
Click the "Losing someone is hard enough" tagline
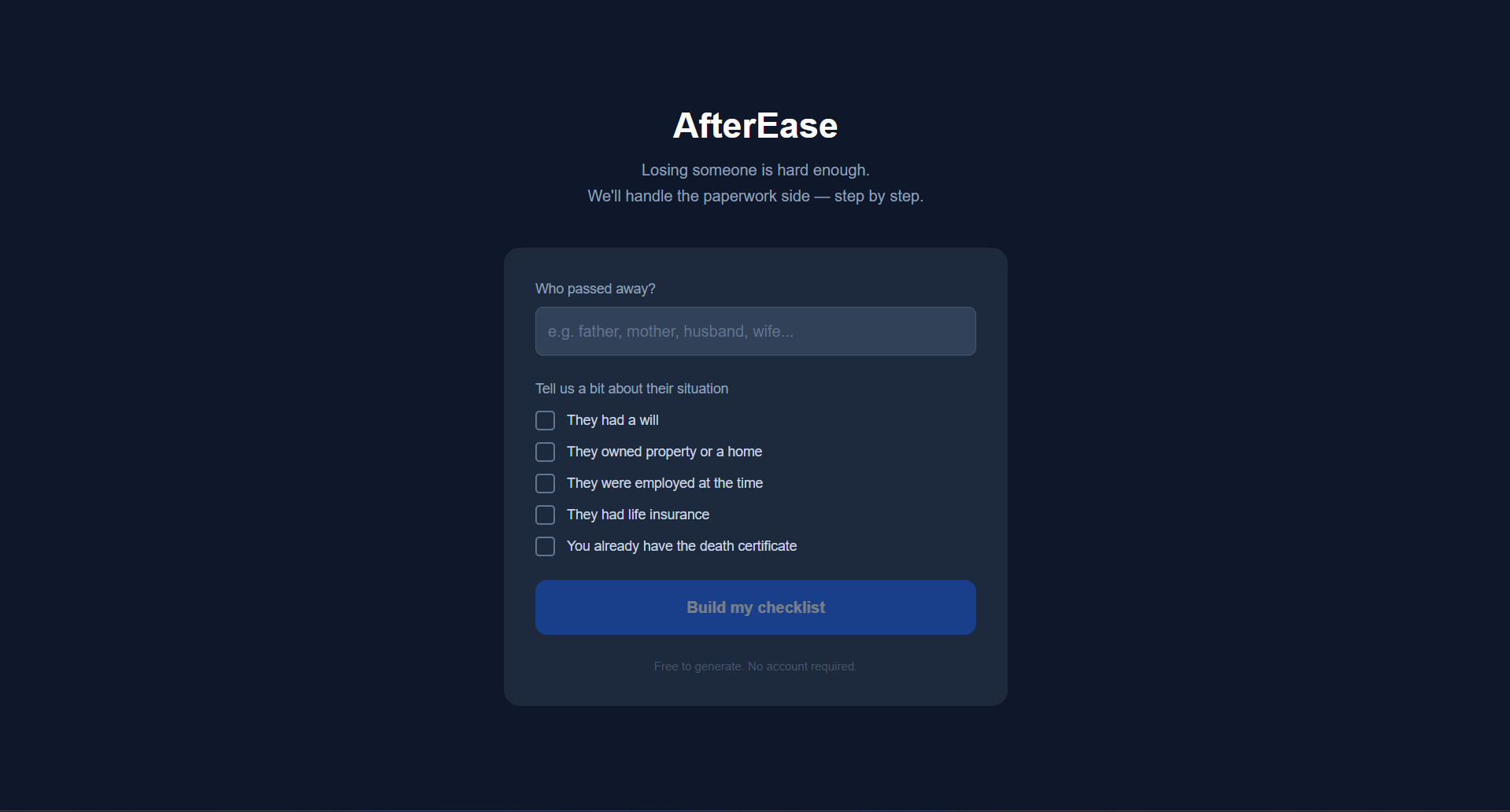[755, 169]
